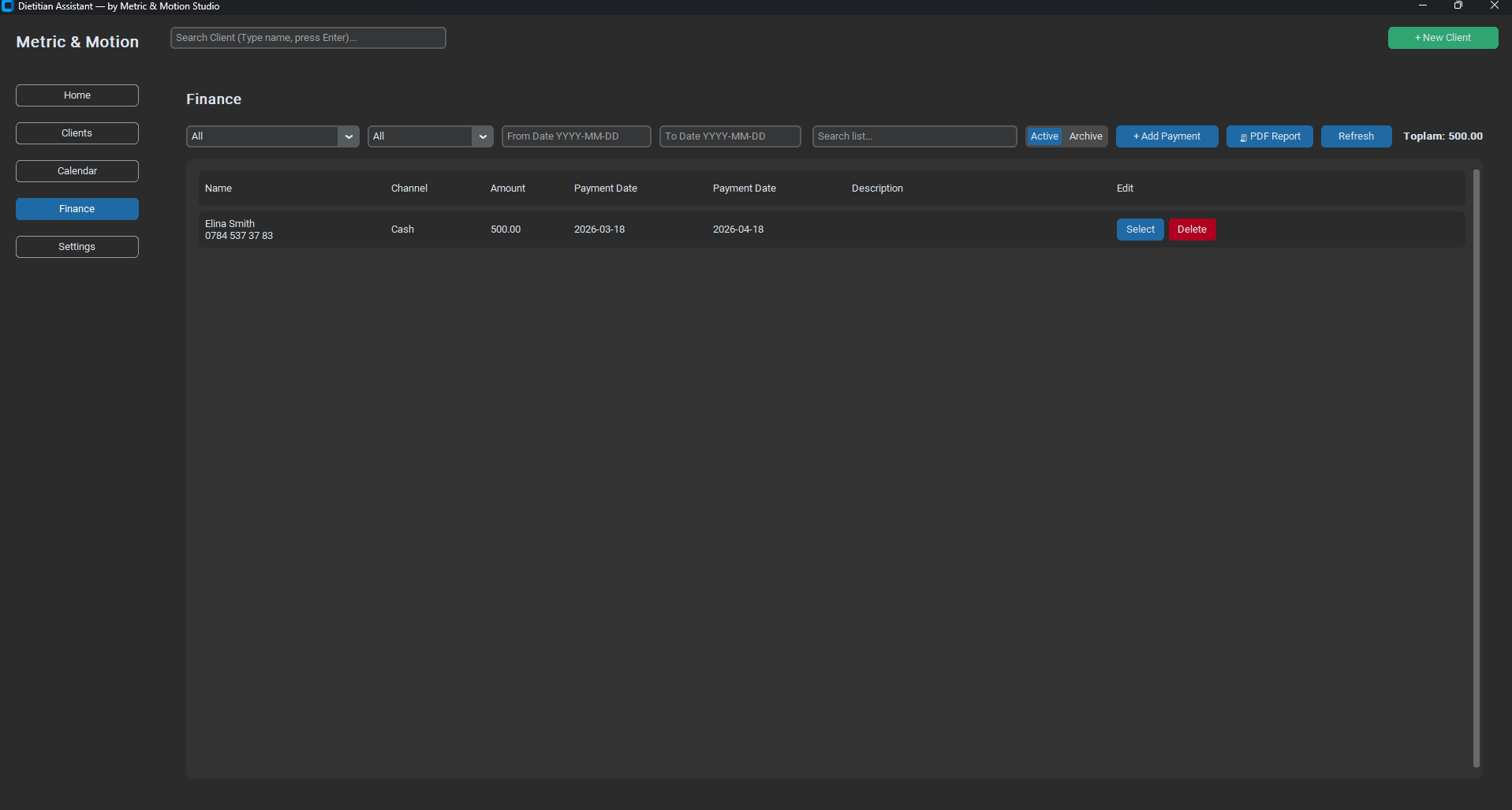Click the Cash channel cell
1512x810 pixels.
point(402,230)
